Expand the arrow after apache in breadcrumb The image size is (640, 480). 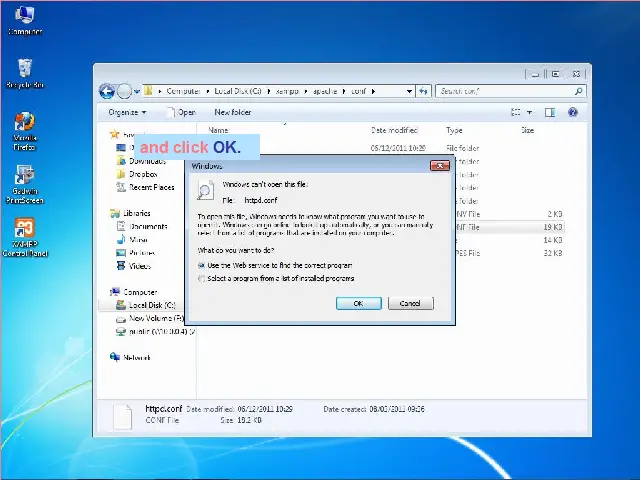344,91
